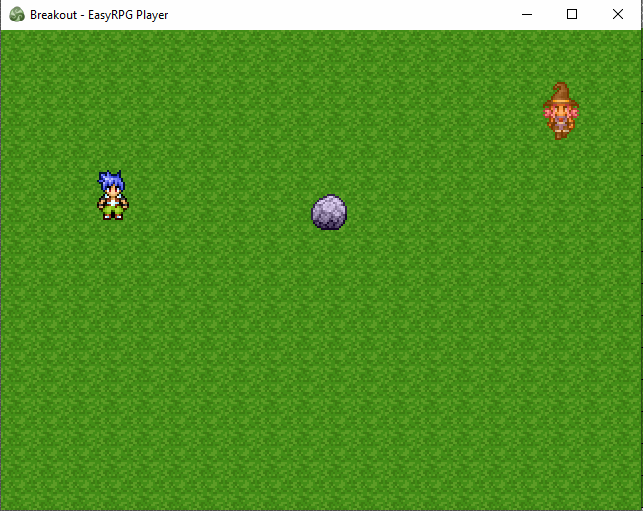Maximize the Breakout window

[572, 14]
